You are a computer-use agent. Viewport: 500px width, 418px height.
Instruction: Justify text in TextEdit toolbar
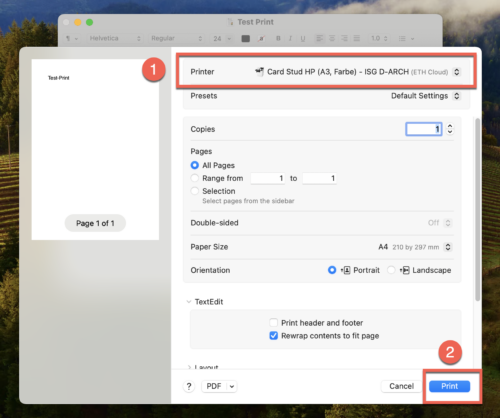pos(357,38)
